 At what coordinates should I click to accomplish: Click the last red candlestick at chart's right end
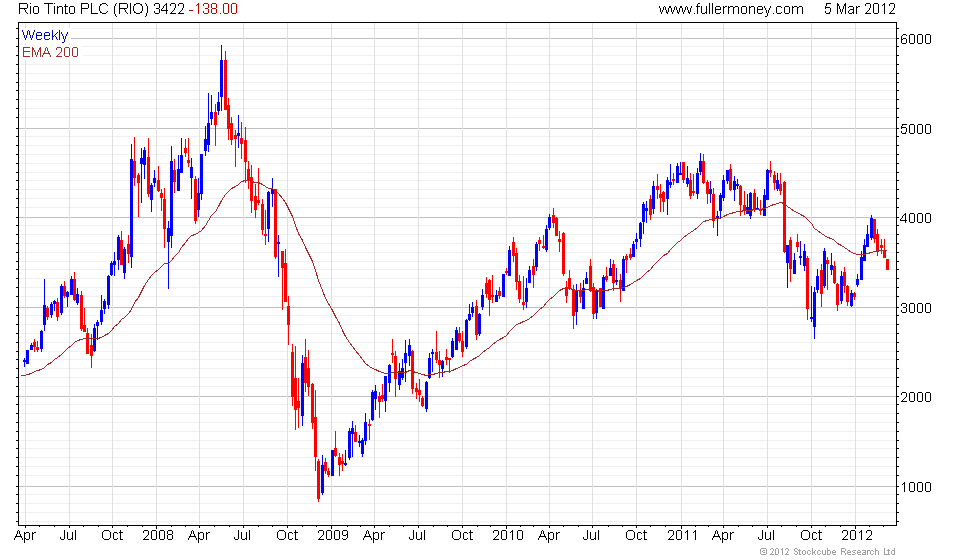click(x=888, y=264)
